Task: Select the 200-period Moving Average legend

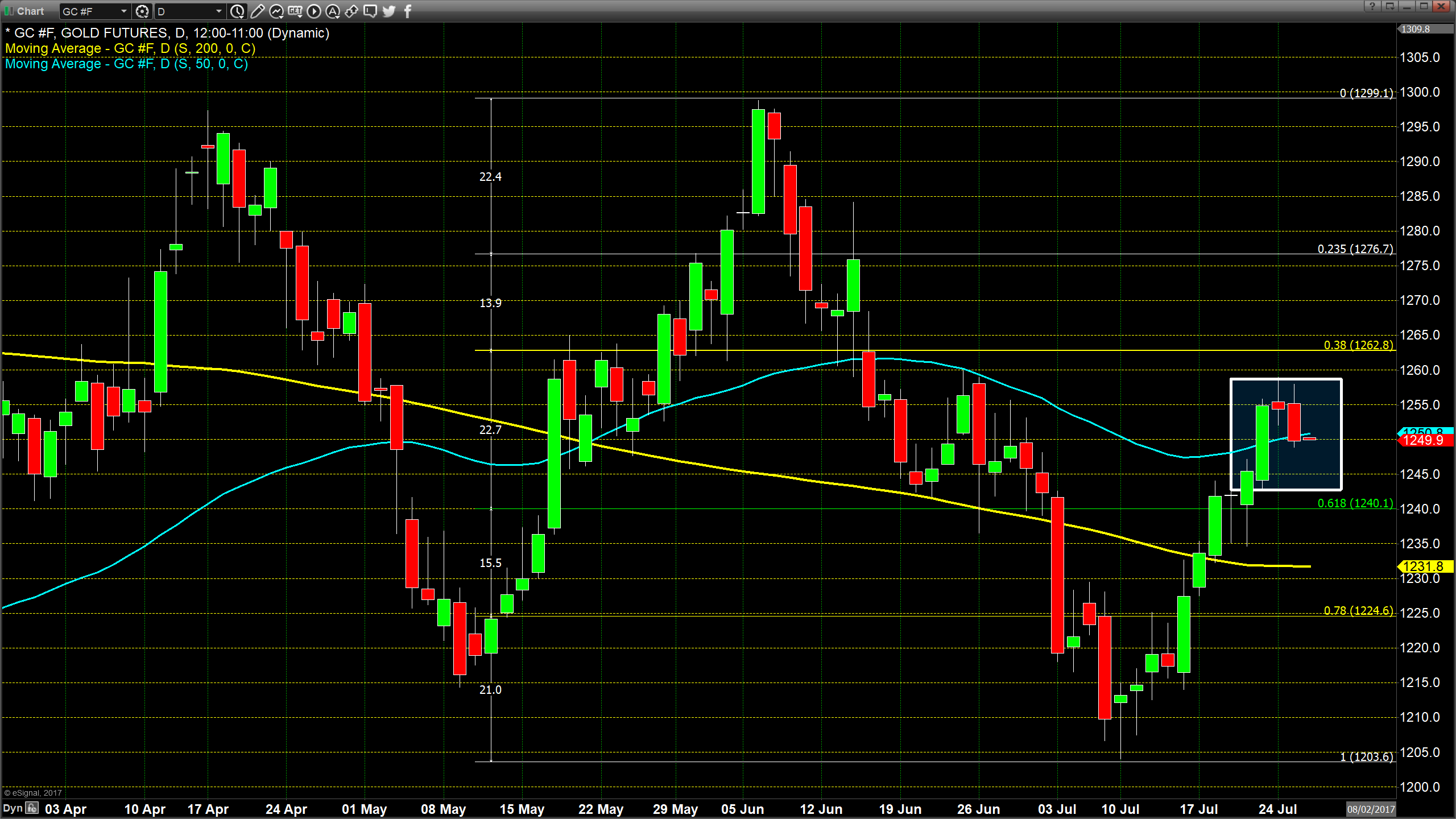Action: [130, 48]
